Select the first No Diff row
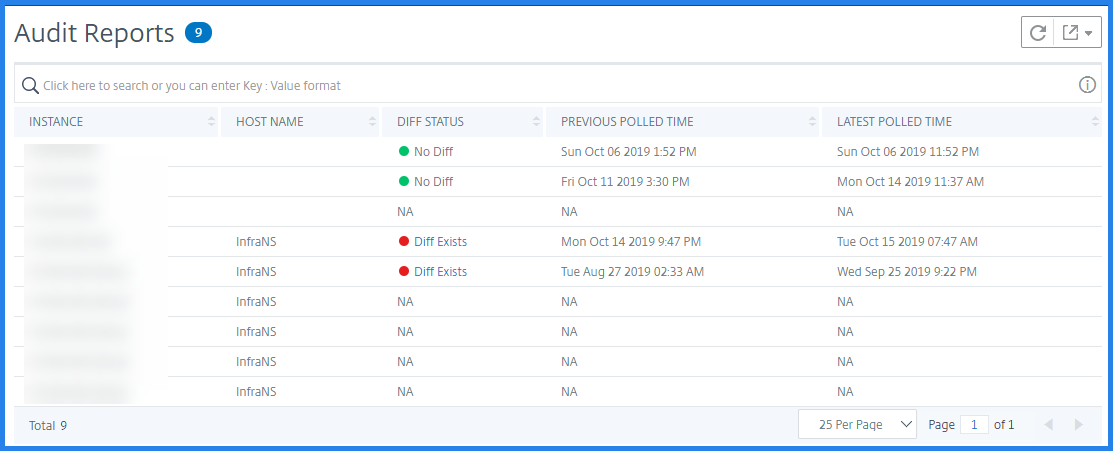1113x451 pixels. 558,151
